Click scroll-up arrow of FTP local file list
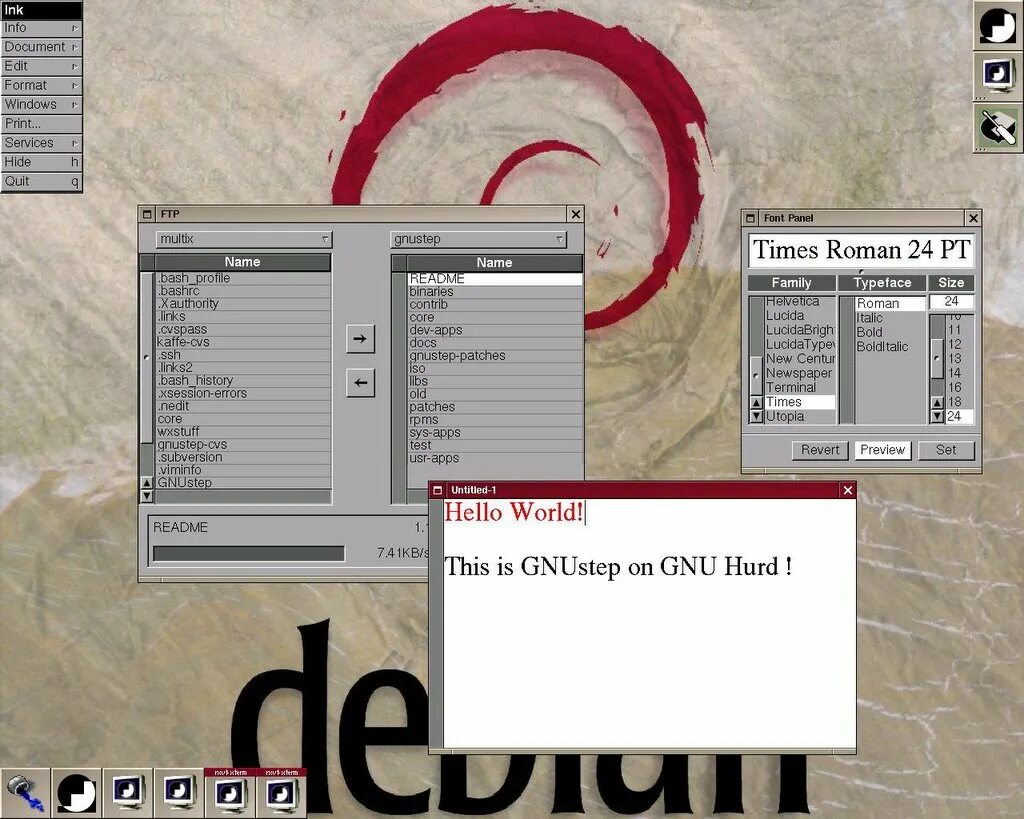The height and width of the screenshot is (819, 1024). [x=147, y=483]
